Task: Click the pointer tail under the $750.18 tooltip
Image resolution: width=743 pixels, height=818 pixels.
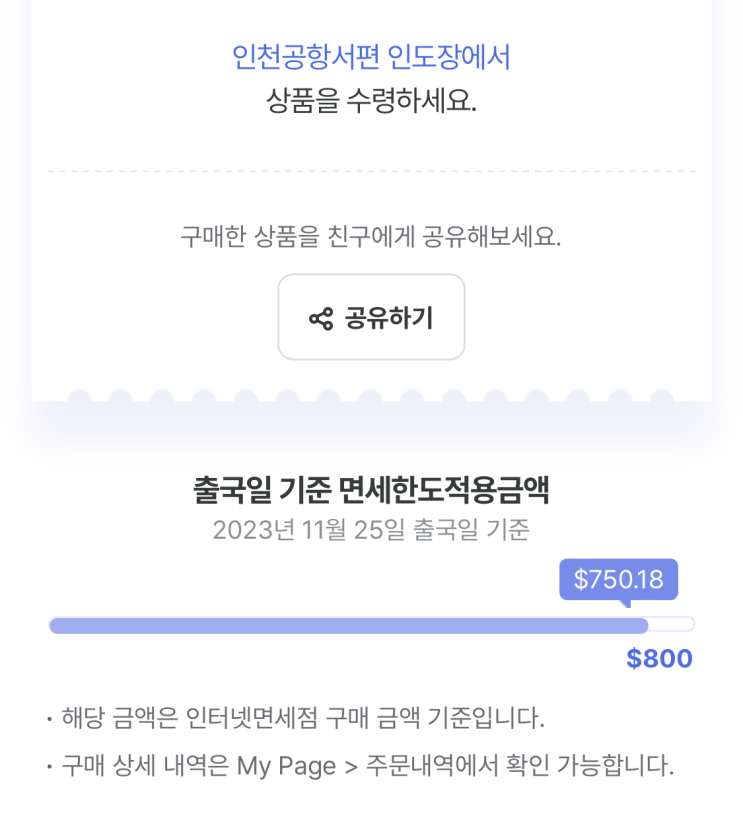Action: (626, 602)
